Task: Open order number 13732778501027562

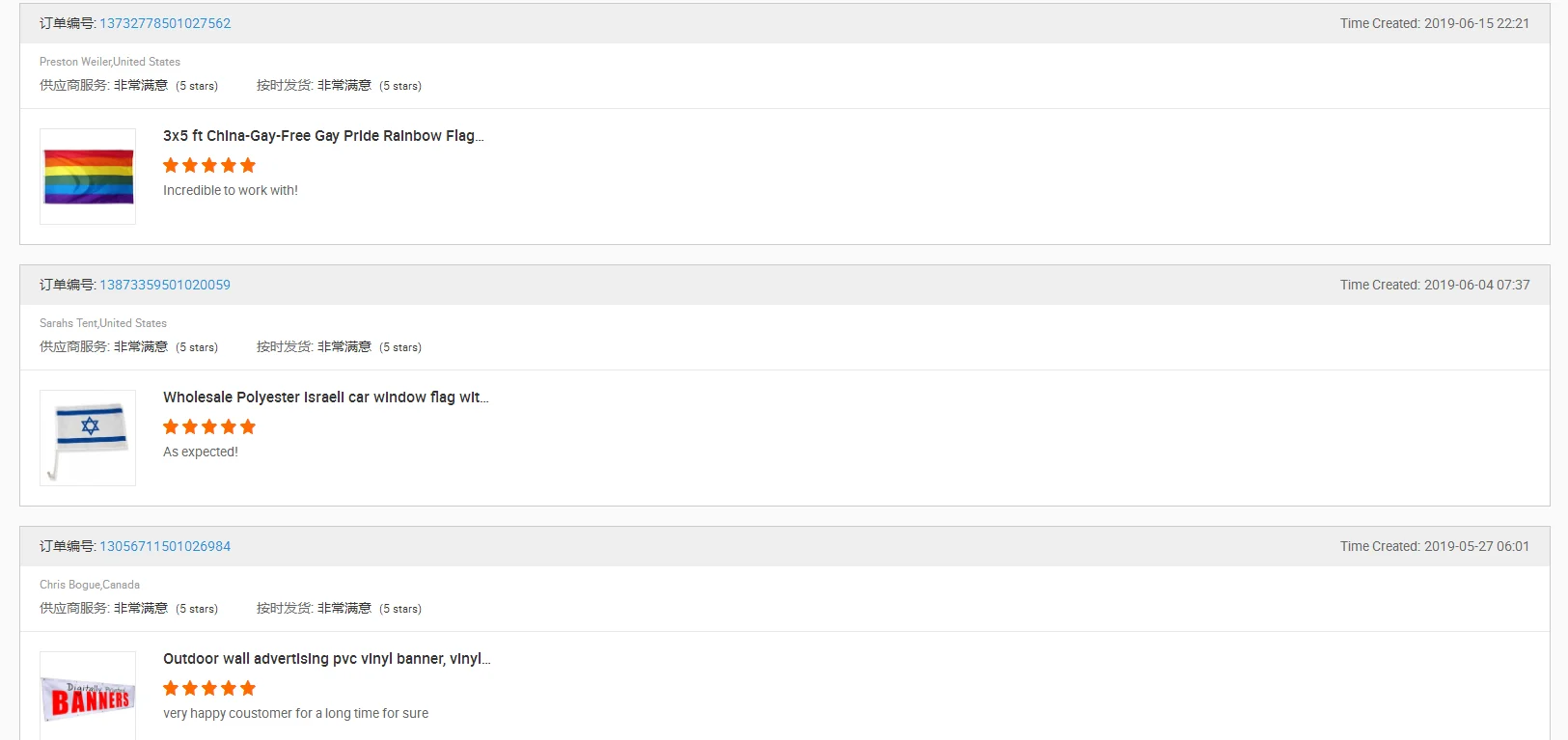Action: pyautogui.click(x=165, y=23)
